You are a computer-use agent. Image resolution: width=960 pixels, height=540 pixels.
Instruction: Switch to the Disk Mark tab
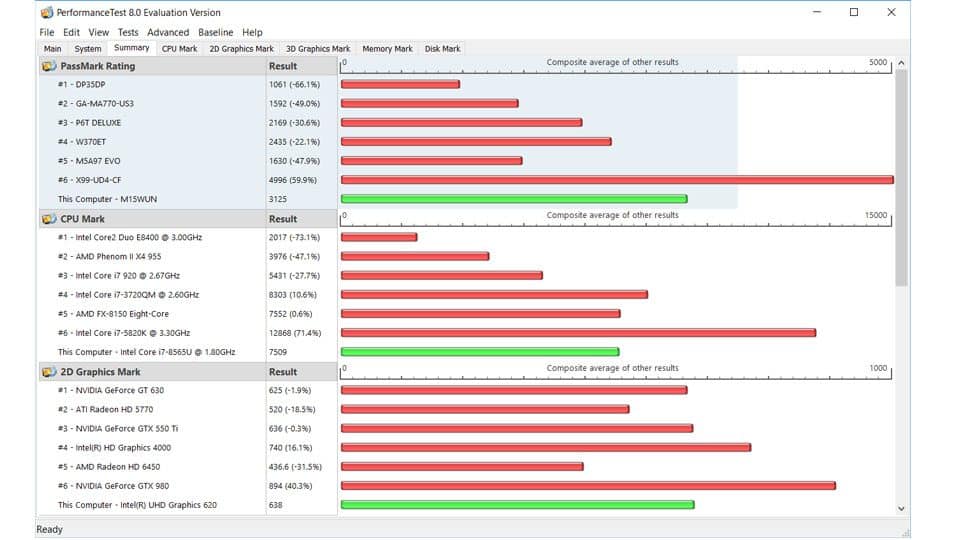[x=442, y=48]
